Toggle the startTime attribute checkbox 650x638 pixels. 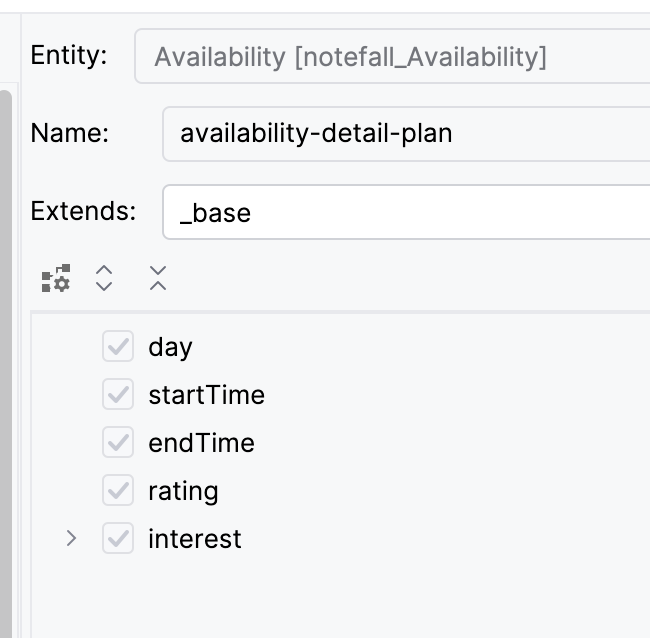(x=118, y=394)
